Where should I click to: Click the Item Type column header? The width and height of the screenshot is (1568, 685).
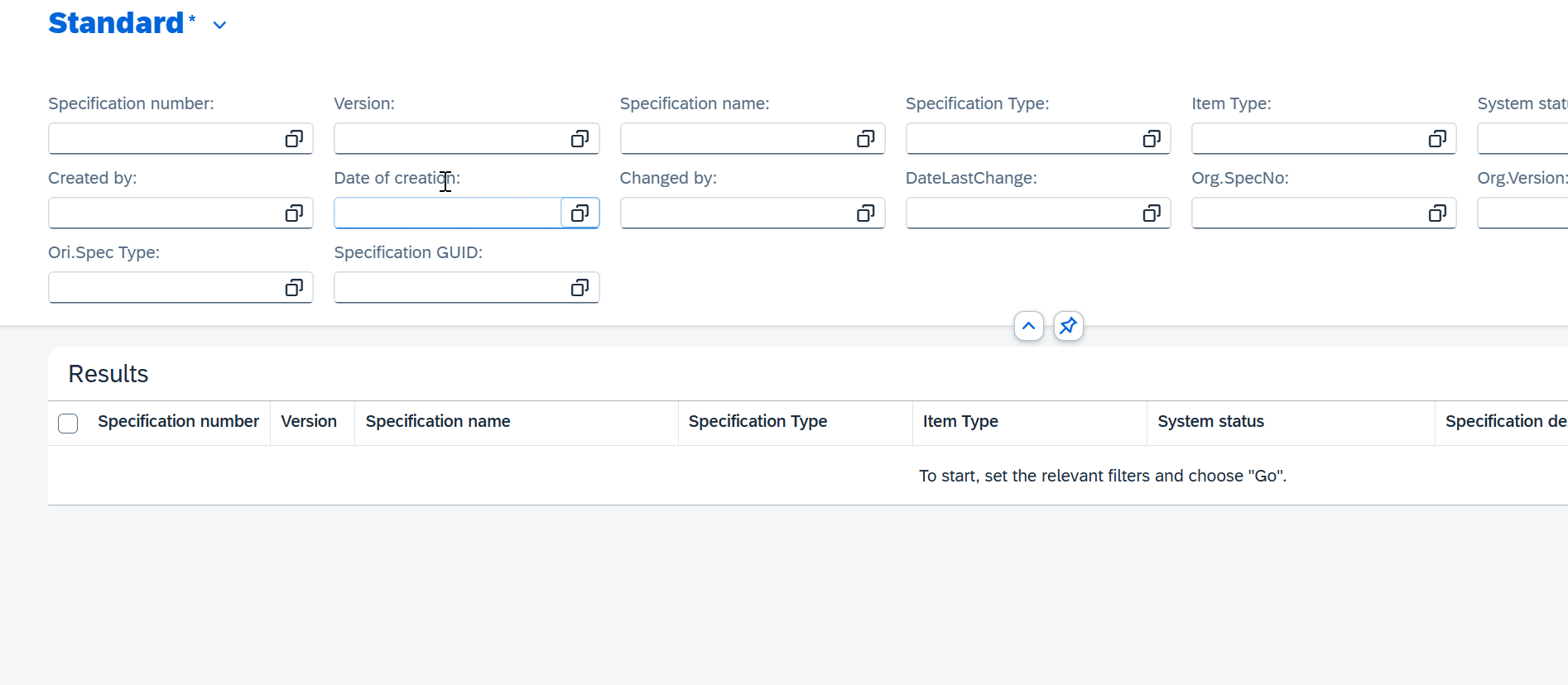click(960, 422)
